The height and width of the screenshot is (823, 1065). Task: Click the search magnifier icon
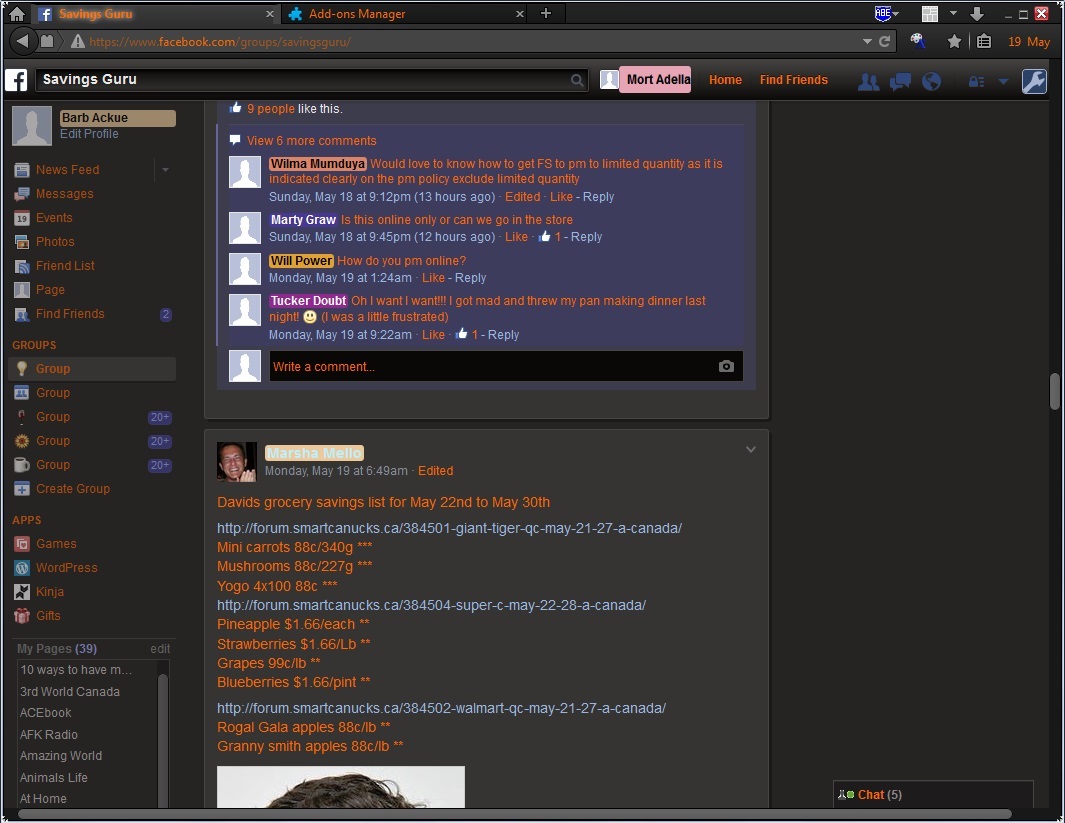tap(577, 80)
